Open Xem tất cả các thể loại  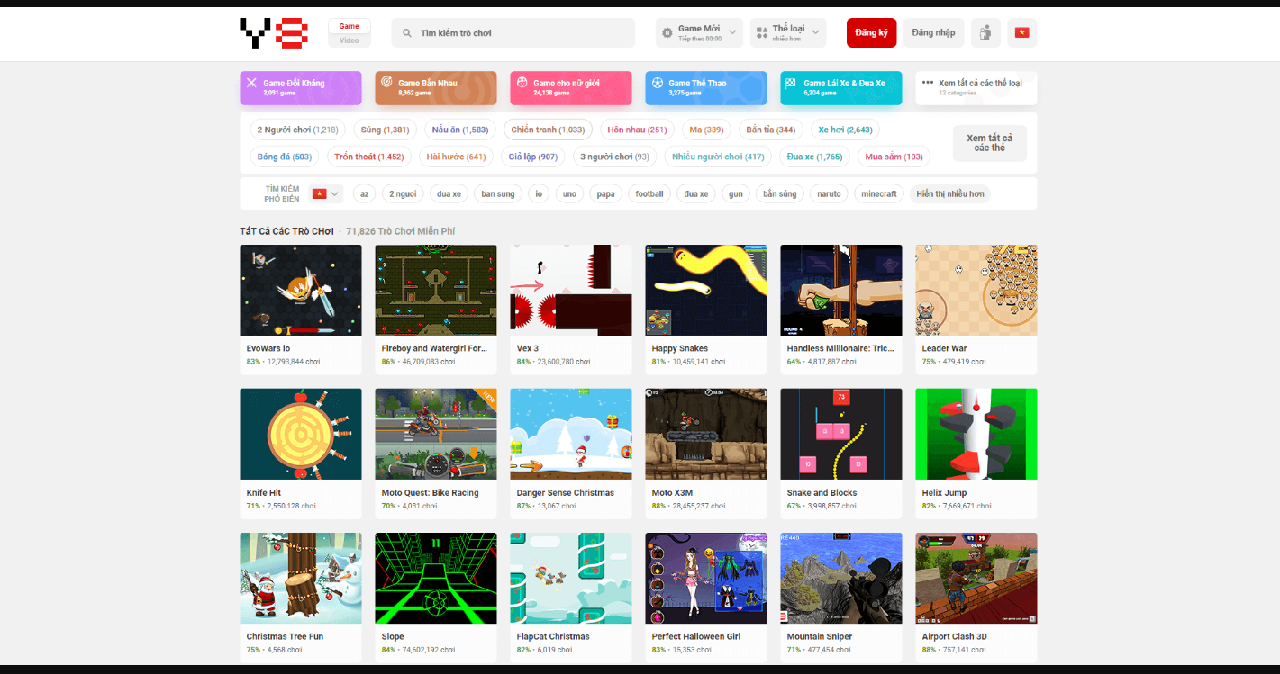(975, 88)
